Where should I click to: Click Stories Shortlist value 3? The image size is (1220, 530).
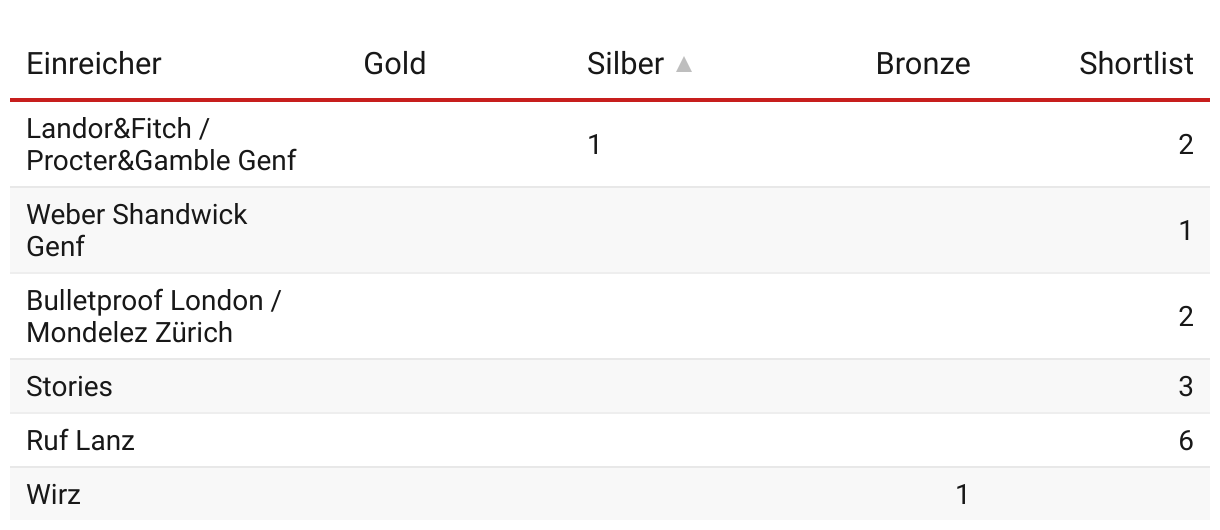pos(1185,386)
